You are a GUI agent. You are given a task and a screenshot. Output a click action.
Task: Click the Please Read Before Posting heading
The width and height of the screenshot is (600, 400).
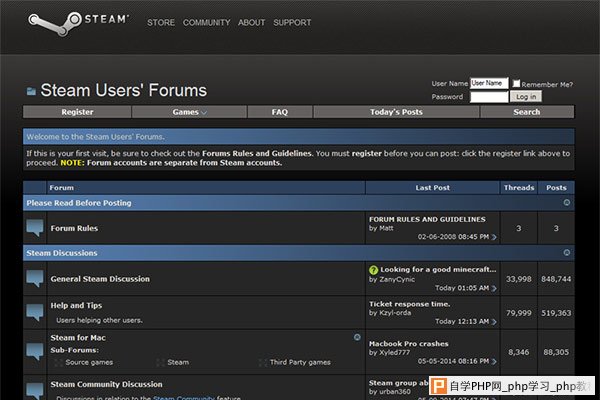coord(79,203)
